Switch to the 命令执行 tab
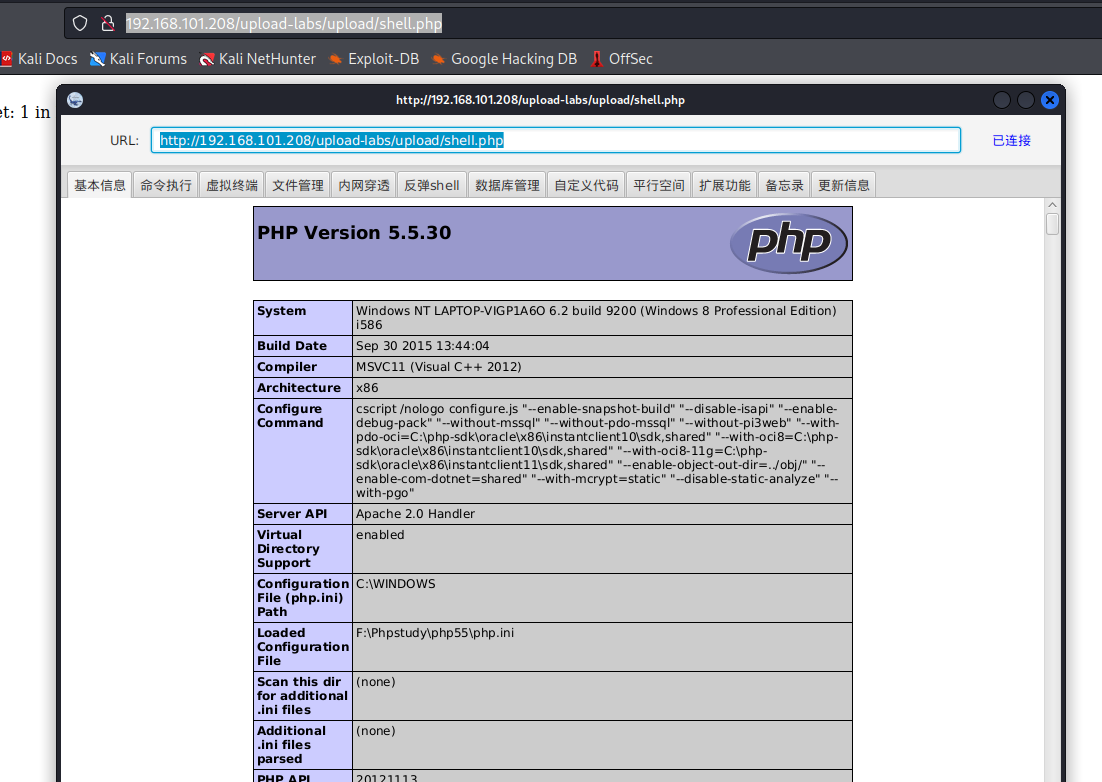The width and height of the screenshot is (1102, 782). coord(166,185)
